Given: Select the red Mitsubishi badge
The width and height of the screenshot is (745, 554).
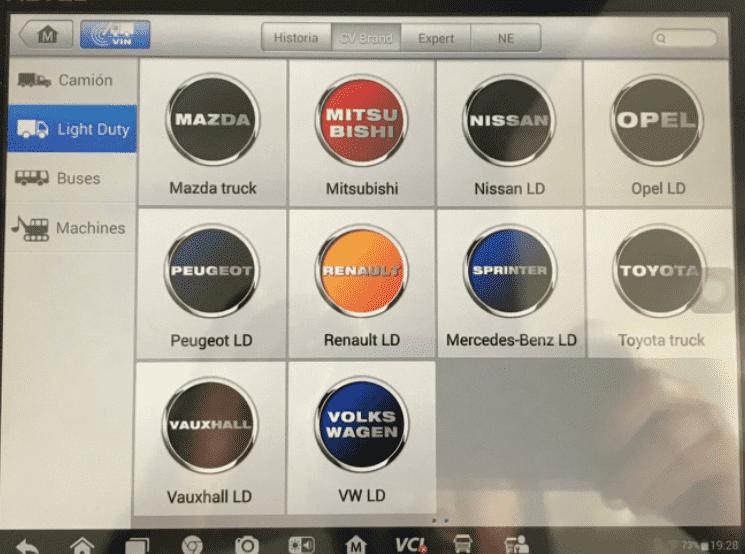Looking at the screenshot, I should point(361,122).
